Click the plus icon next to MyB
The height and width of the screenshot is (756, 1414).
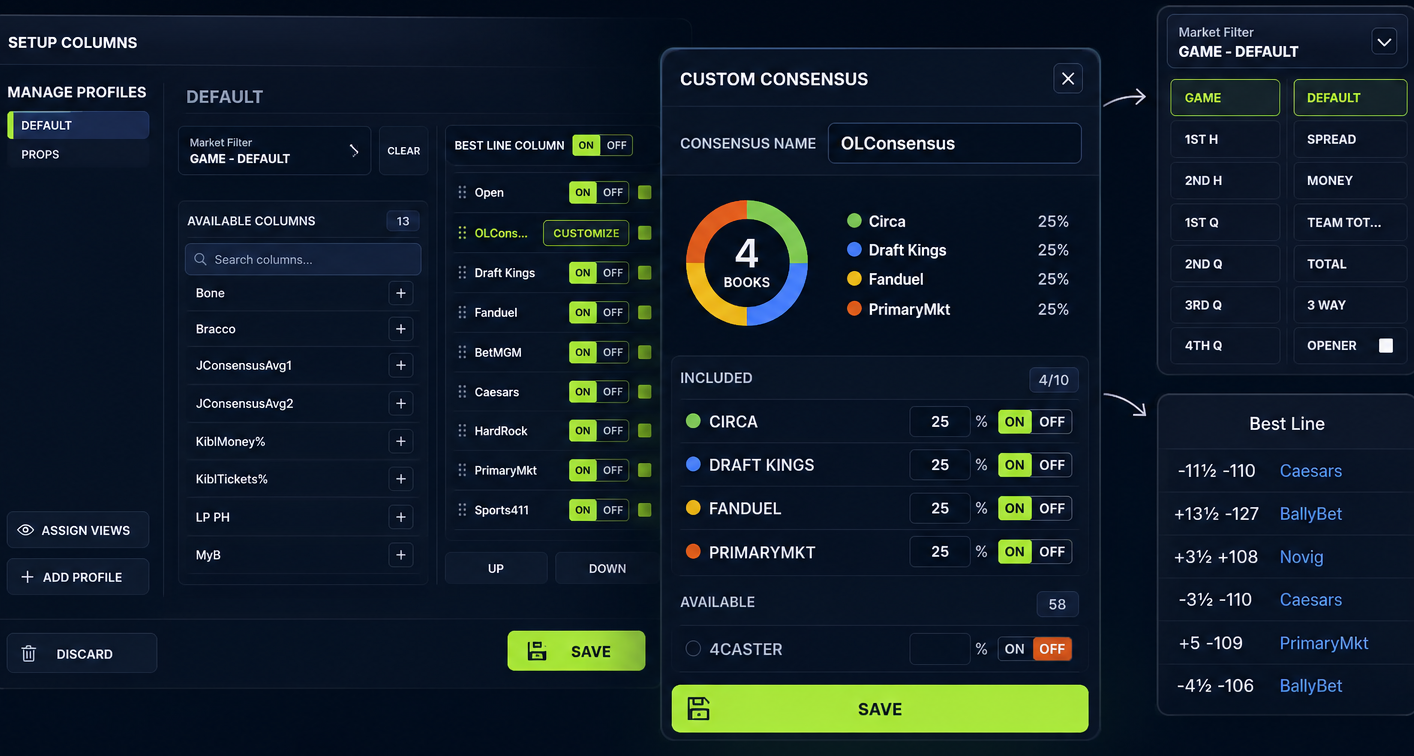(401, 555)
